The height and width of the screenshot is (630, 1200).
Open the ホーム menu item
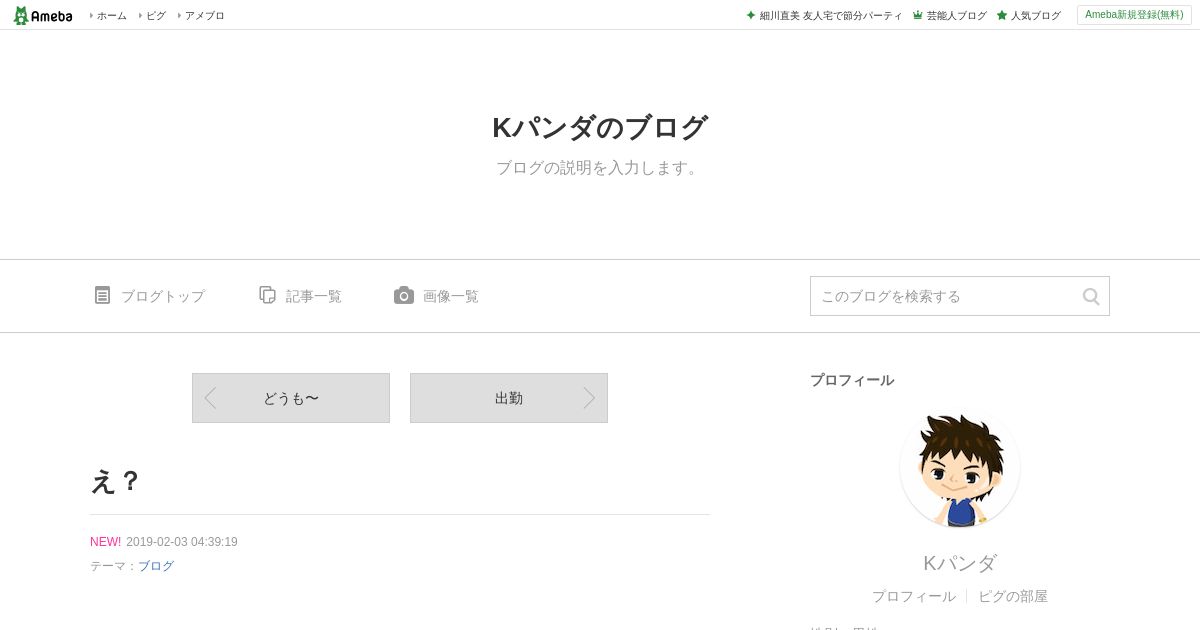(x=108, y=16)
